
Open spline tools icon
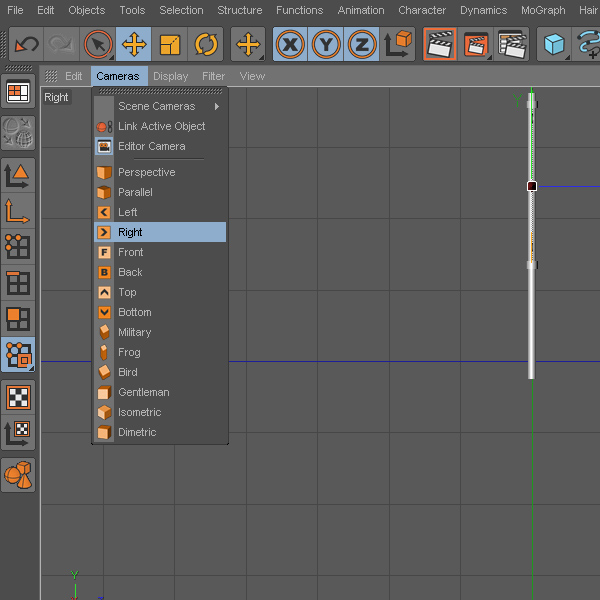pyautogui.click(x=587, y=44)
